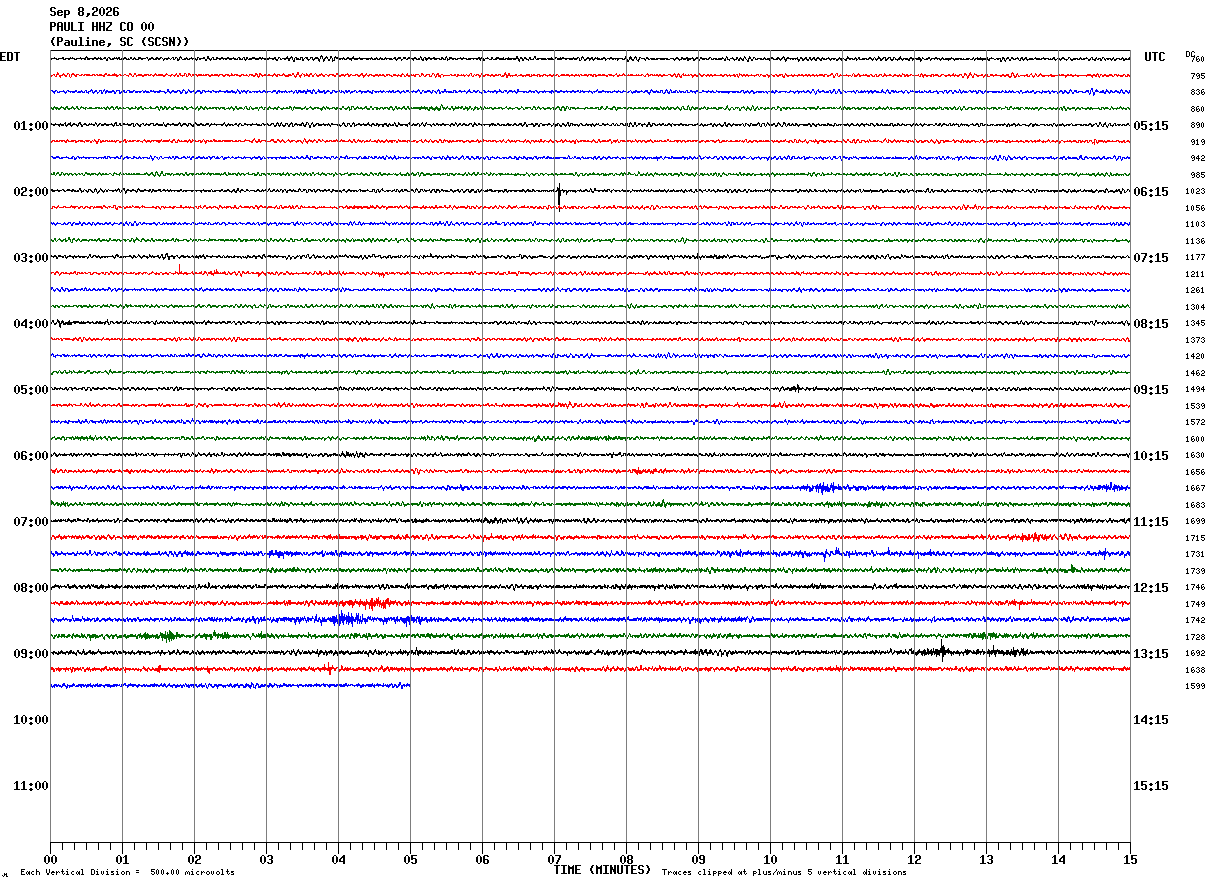Select the "01:00" EDT time label
Image resolution: width=1210 pixels, height=886 pixels.
[x=30, y=126]
